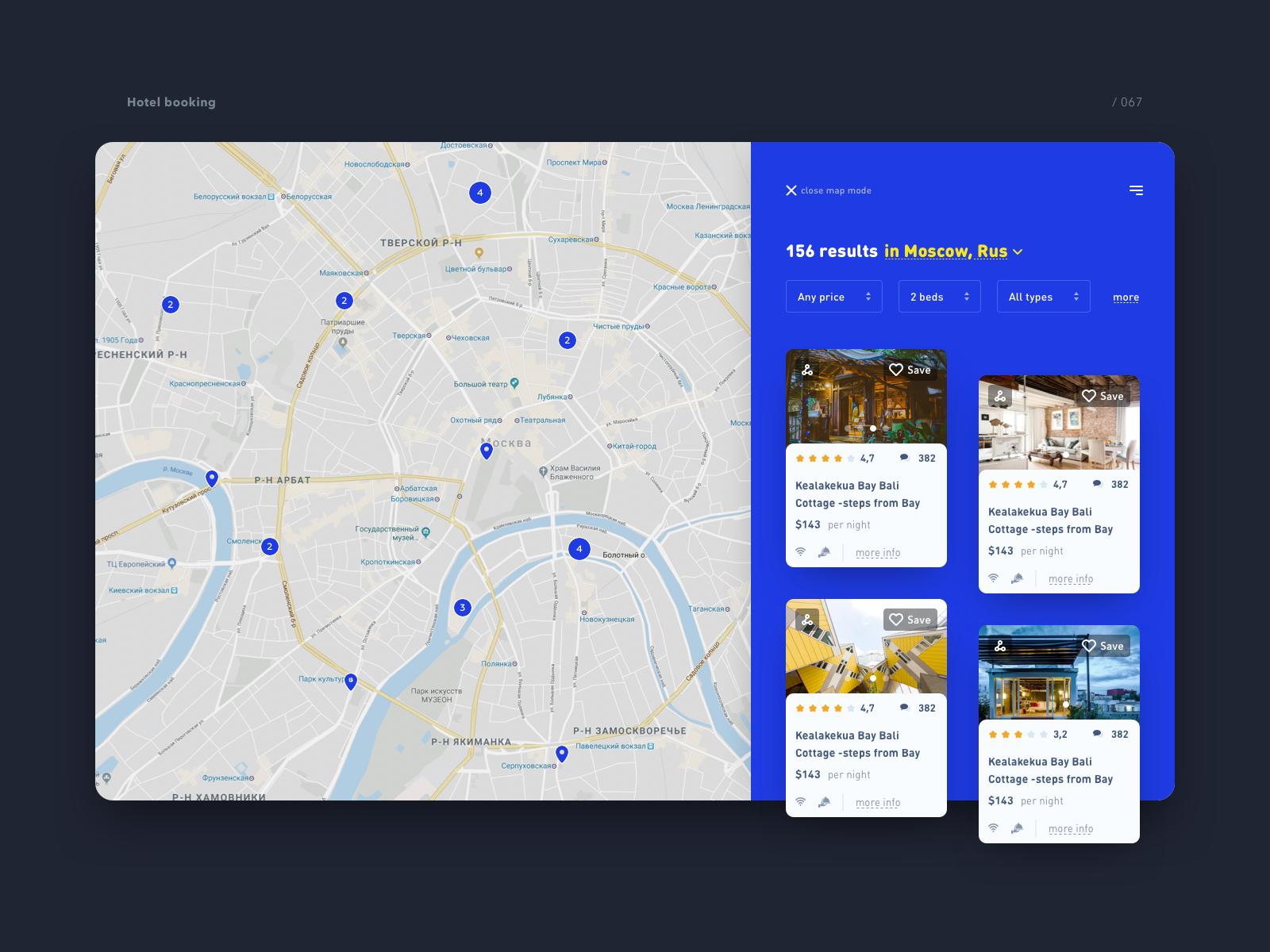Image resolution: width=1270 pixels, height=952 pixels.
Task: Click the '156 results' heading text
Action: [832, 251]
